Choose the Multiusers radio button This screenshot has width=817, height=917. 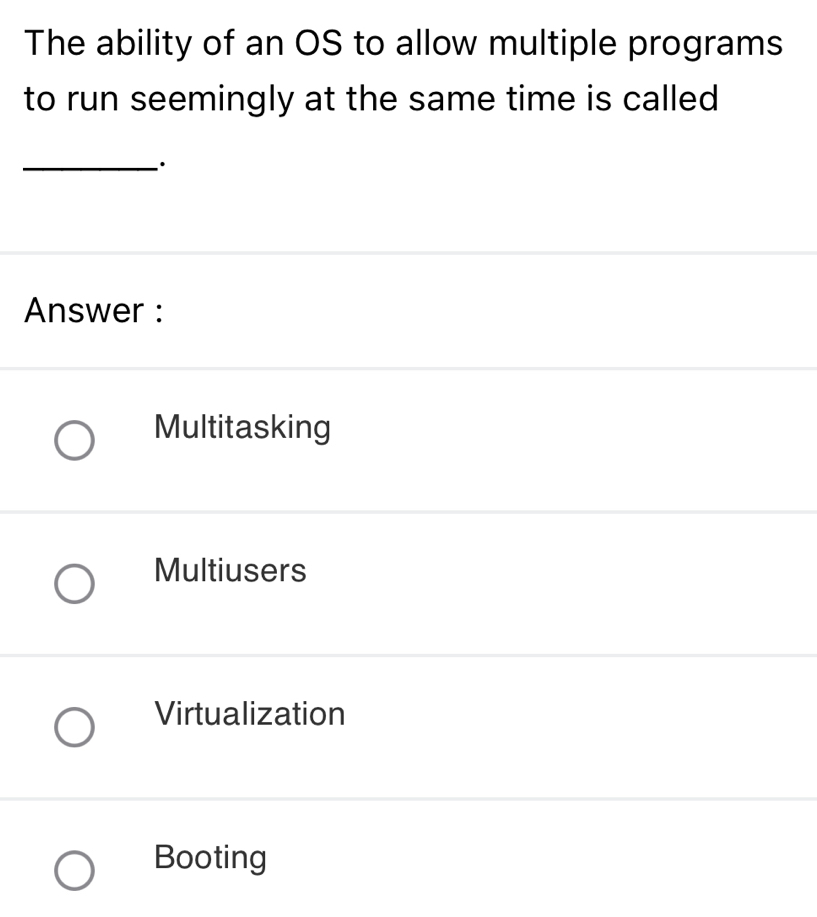pos(75,584)
